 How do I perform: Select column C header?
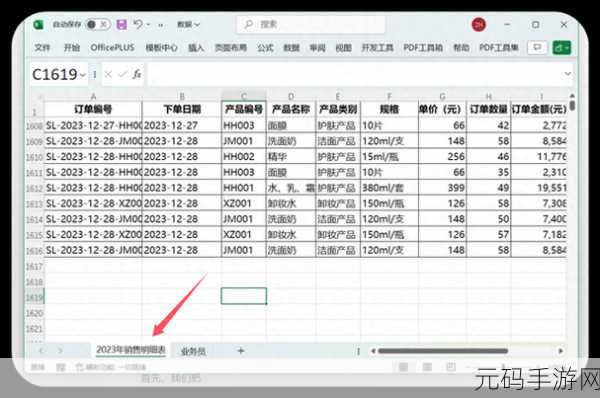coord(244,96)
